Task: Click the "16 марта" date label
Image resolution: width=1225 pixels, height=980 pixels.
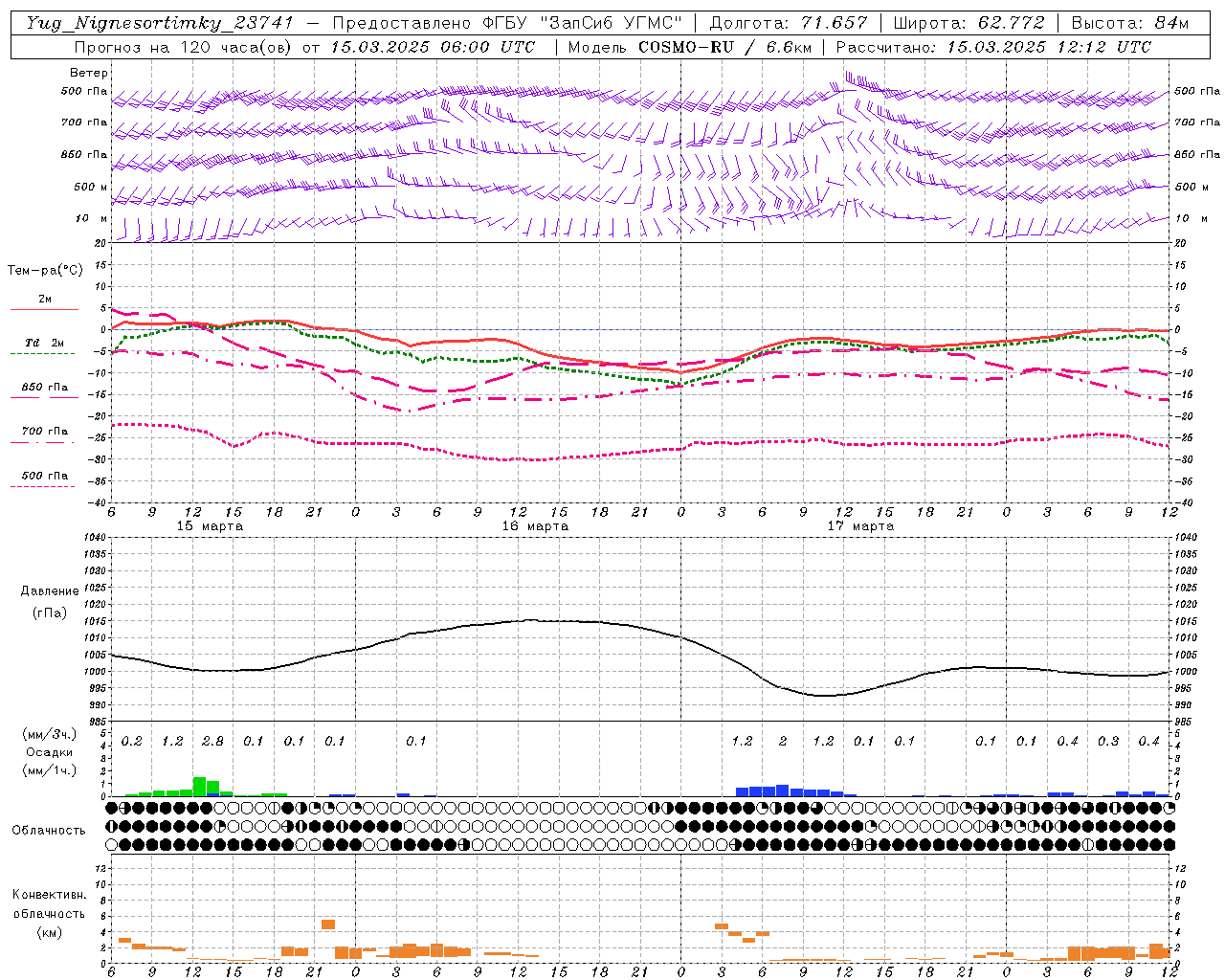Action: [535, 526]
